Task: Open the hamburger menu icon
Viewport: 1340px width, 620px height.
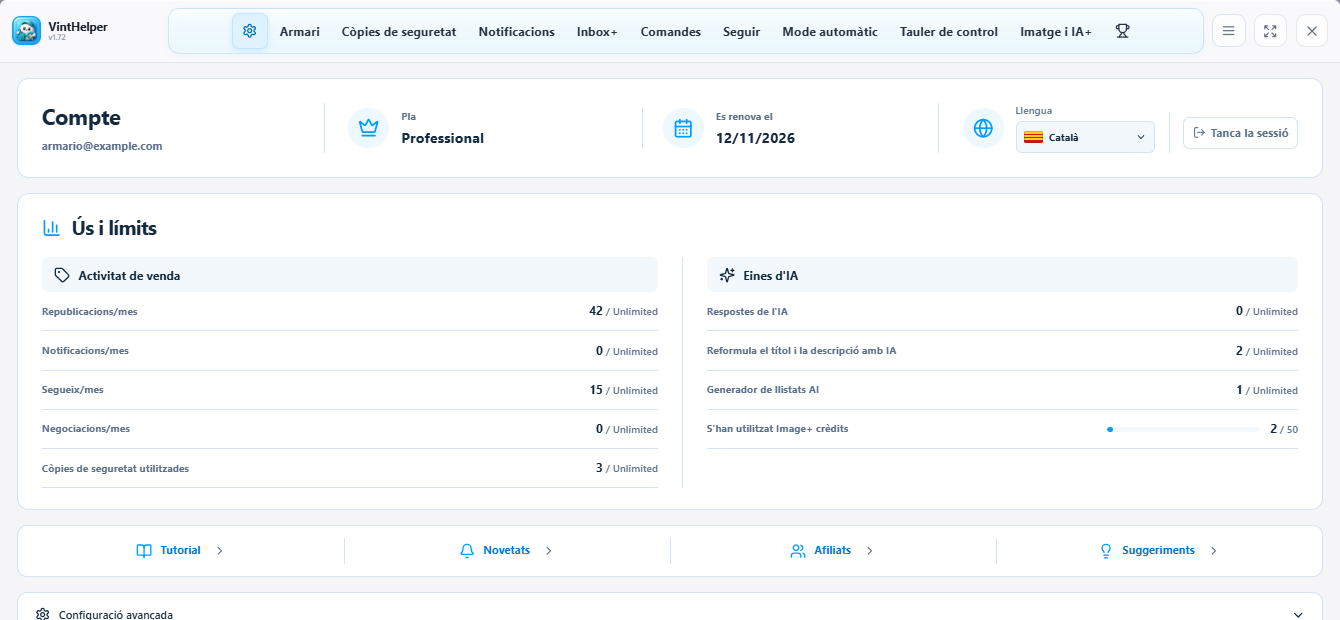Action: click(x=1229, y=31)
